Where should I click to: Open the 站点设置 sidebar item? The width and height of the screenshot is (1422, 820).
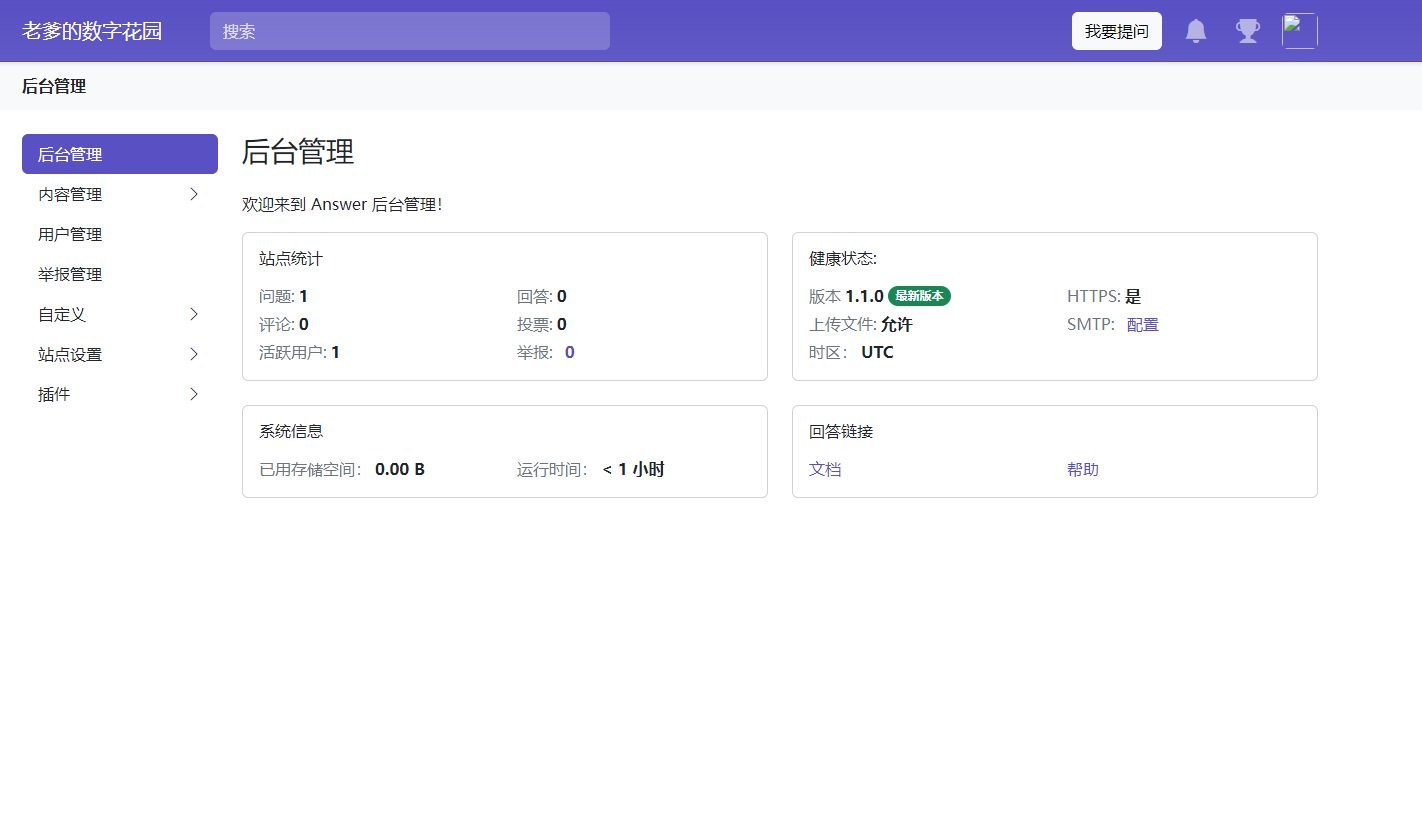(x=70, y=354)
